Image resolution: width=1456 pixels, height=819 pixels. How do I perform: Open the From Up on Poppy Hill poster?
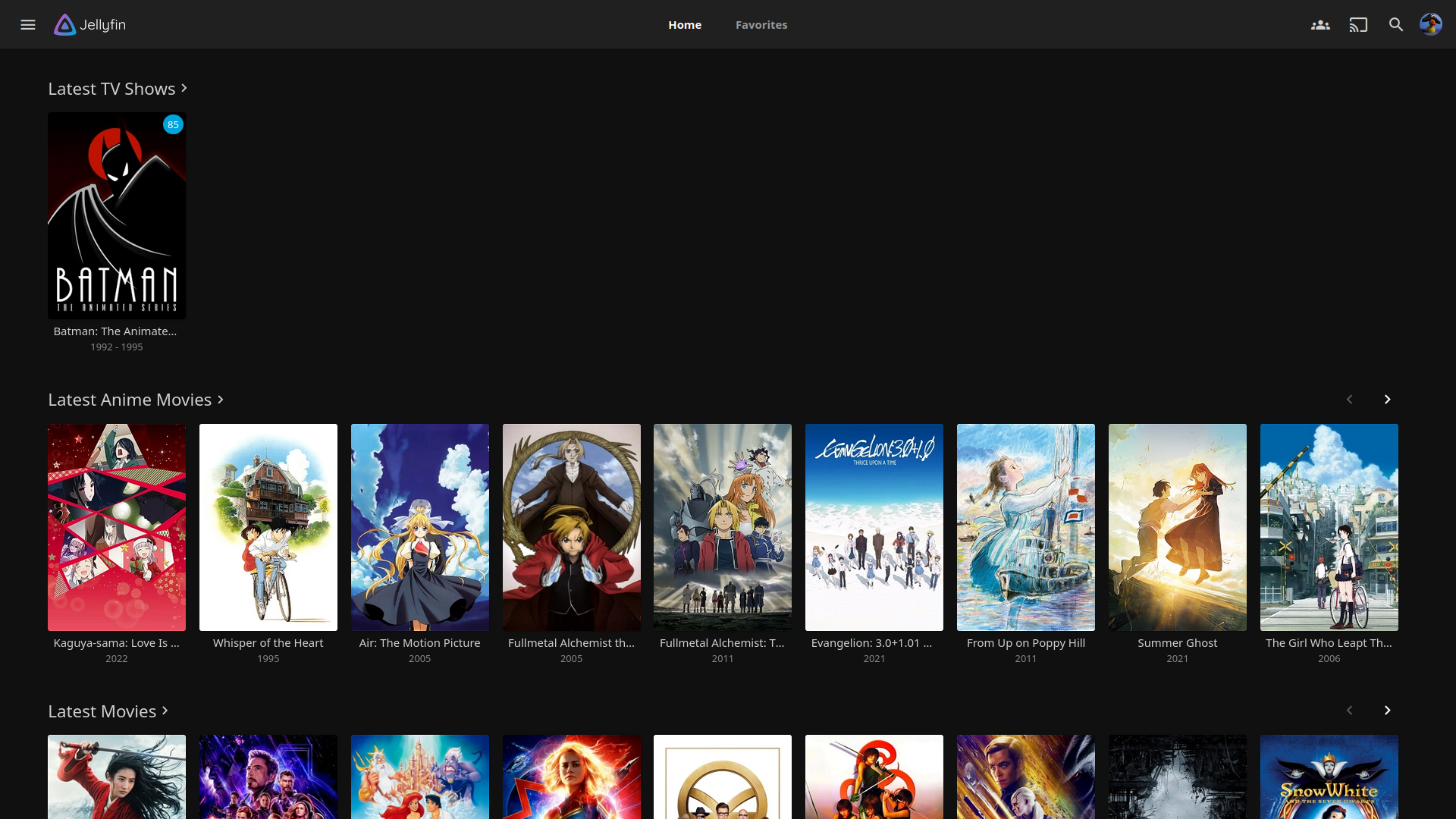pyautogui.click(x=1025, y=527)
